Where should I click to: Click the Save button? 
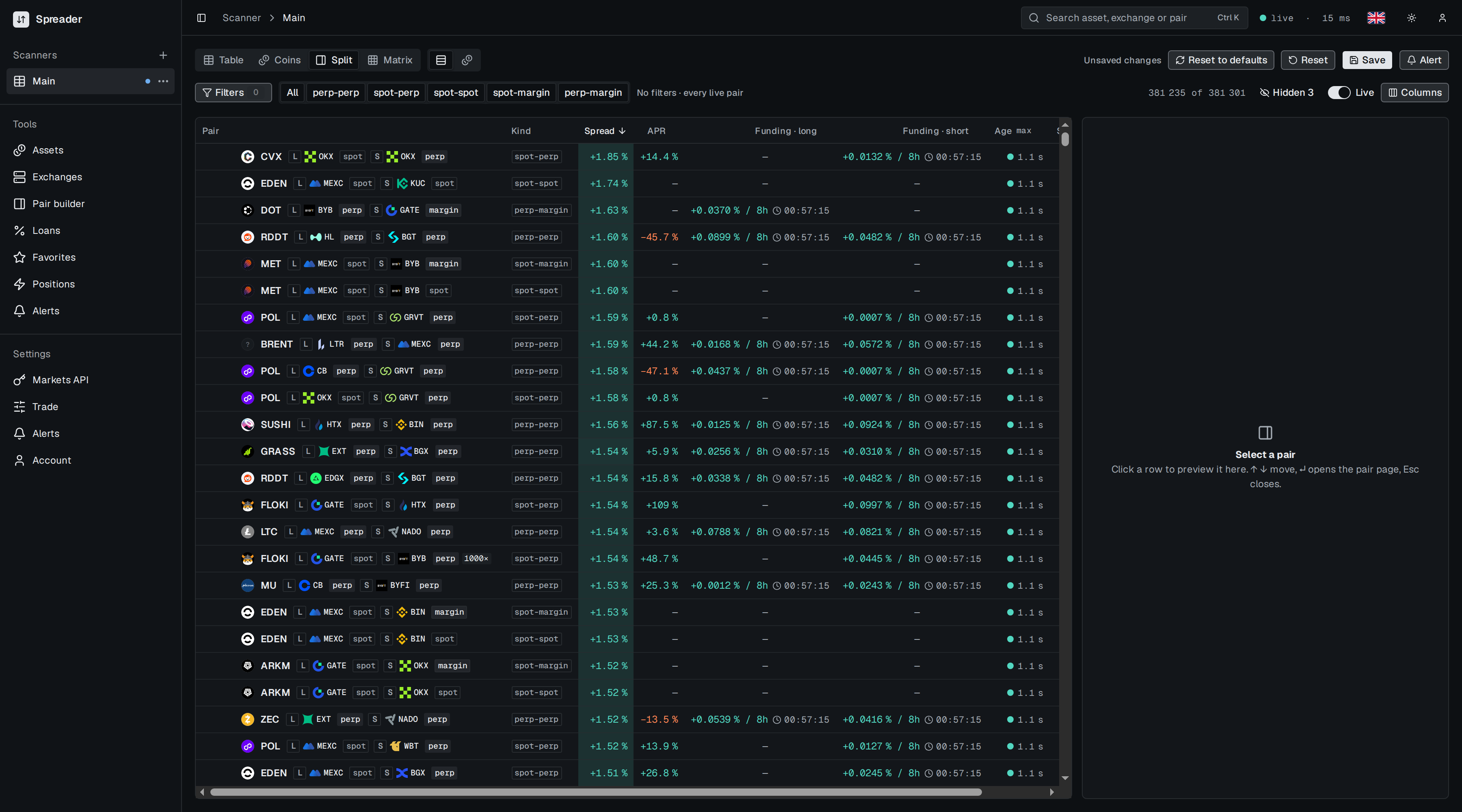[x=1367, y=60]
